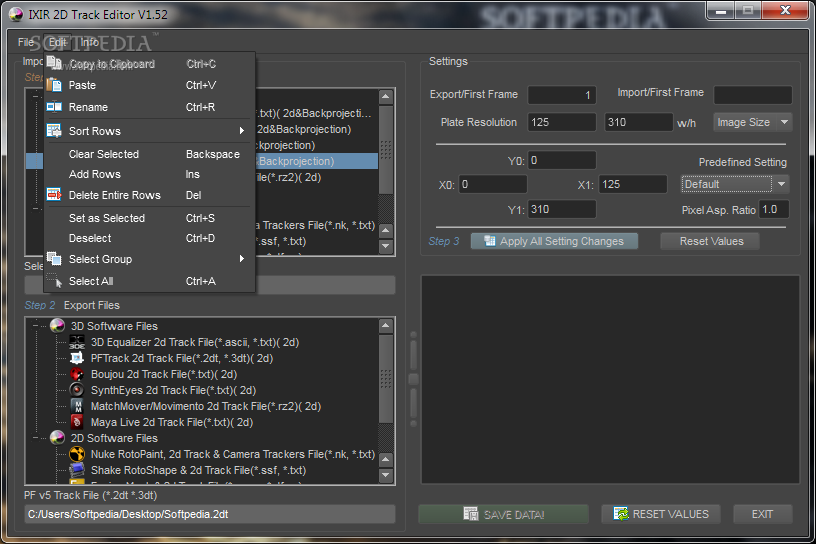Click the Nuke icon in Export Files

tap(77, 454)
